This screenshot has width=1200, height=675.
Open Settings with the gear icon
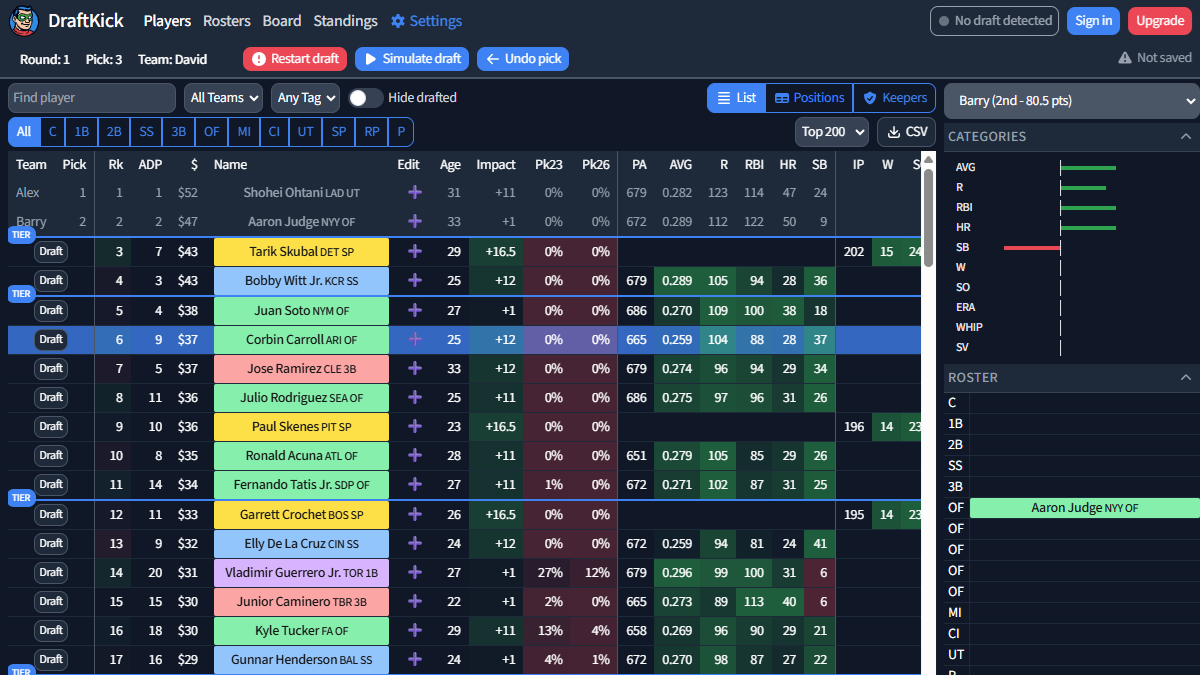(426, 20)
